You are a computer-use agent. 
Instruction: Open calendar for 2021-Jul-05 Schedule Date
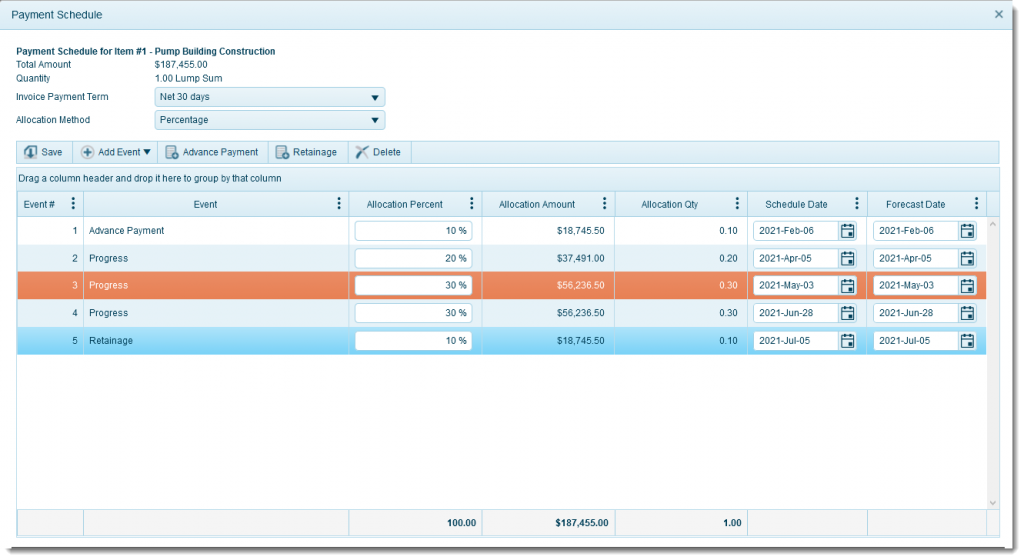[847, 340]
